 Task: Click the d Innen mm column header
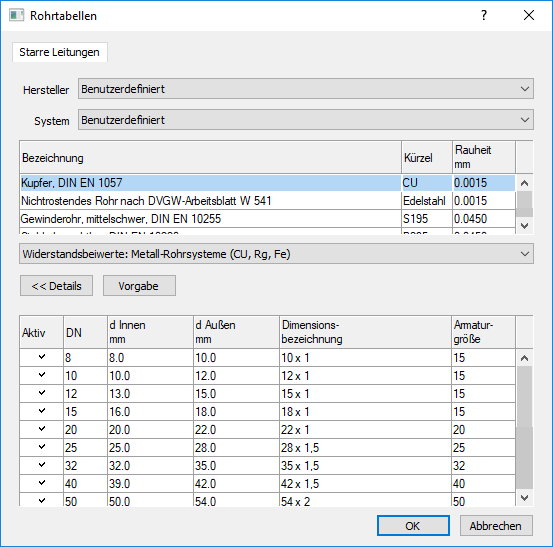point(150,332)
